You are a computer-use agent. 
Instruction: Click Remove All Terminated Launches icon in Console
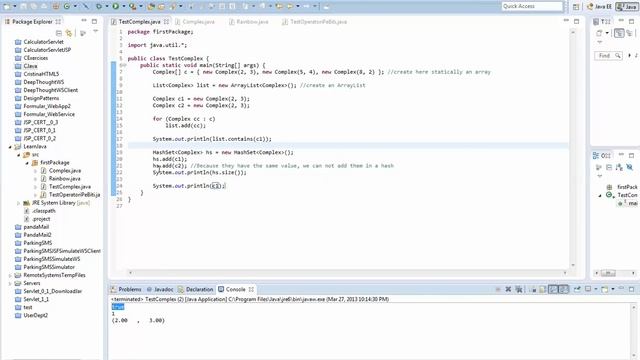pos(519,289)
